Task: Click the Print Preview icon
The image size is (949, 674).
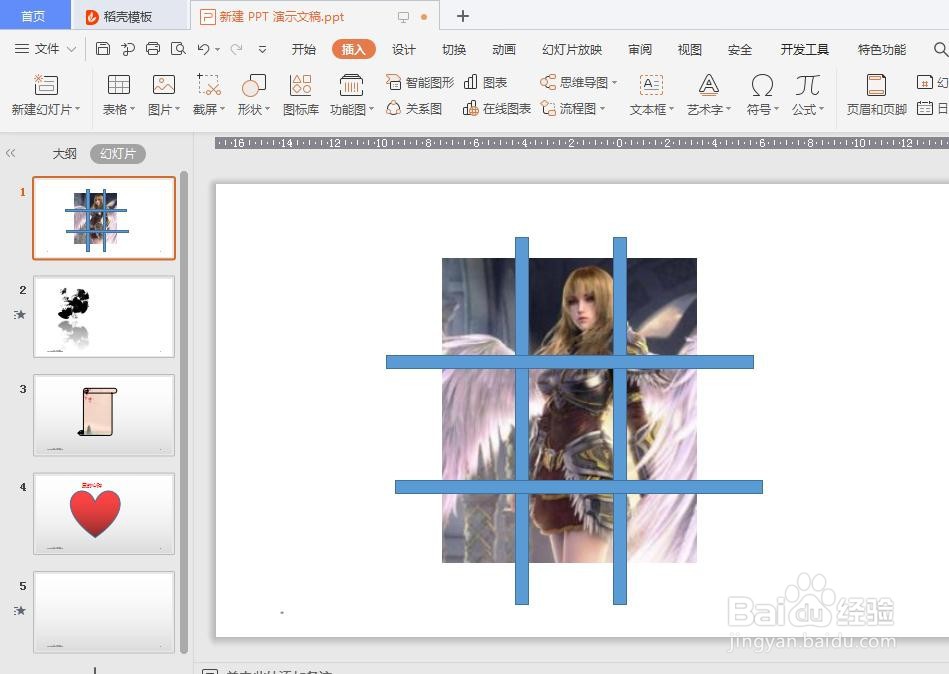Action: click(x=178, y=49)
